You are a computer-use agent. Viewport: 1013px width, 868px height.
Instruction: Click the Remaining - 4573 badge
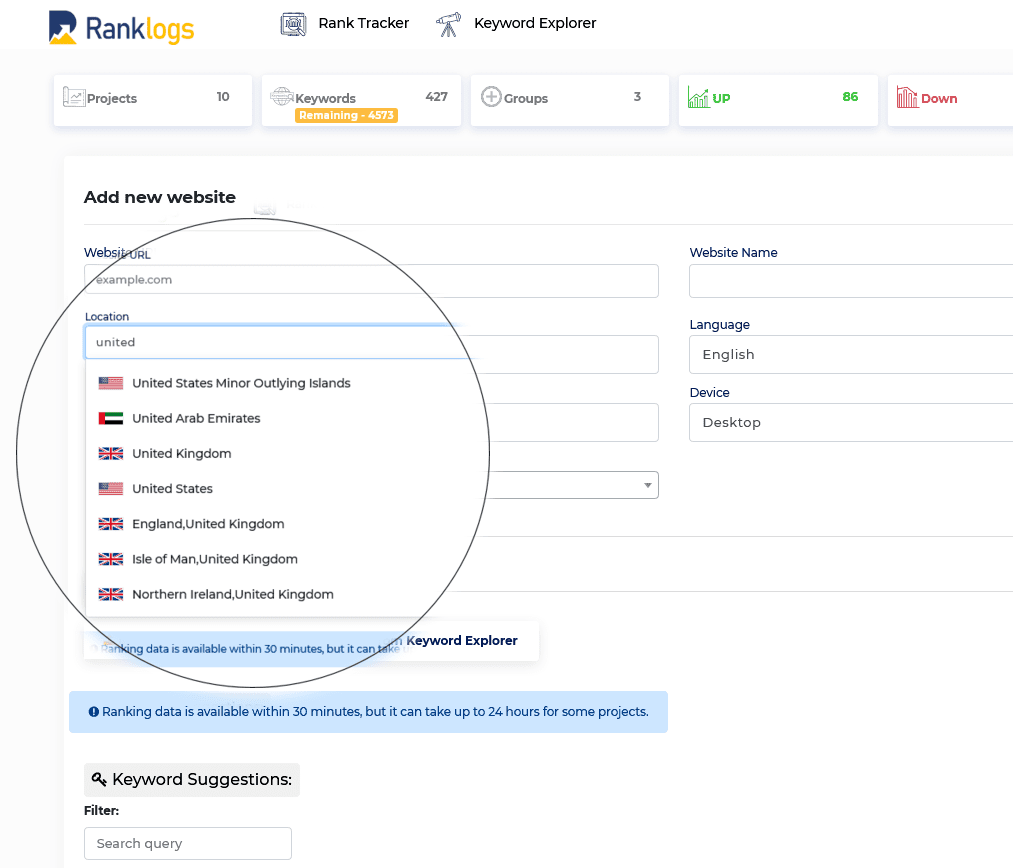346,116
